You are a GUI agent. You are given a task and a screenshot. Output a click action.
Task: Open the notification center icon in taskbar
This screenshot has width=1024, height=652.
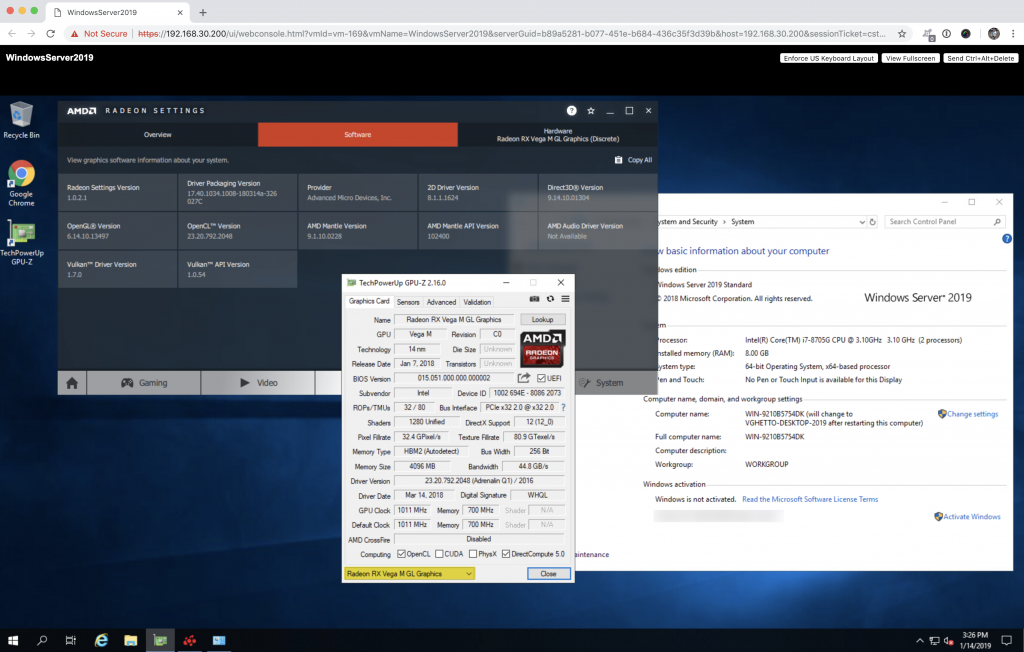click(x=1007, y=640)
